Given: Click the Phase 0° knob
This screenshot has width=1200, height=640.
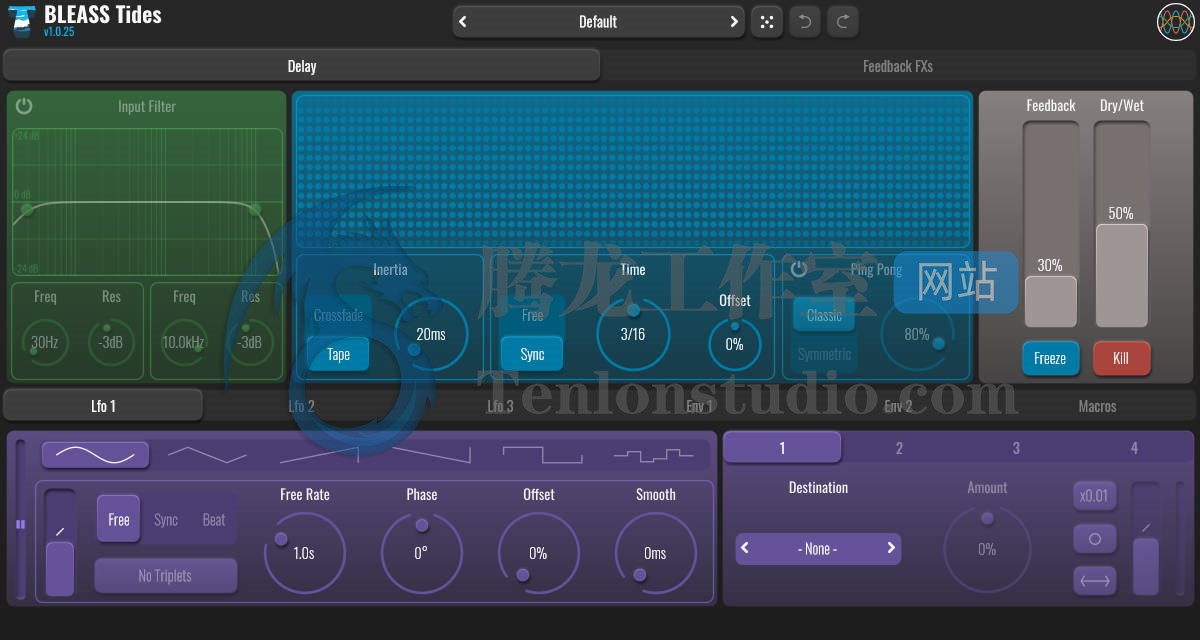Looking at the screenshot, I should click(x=422, y=553).
